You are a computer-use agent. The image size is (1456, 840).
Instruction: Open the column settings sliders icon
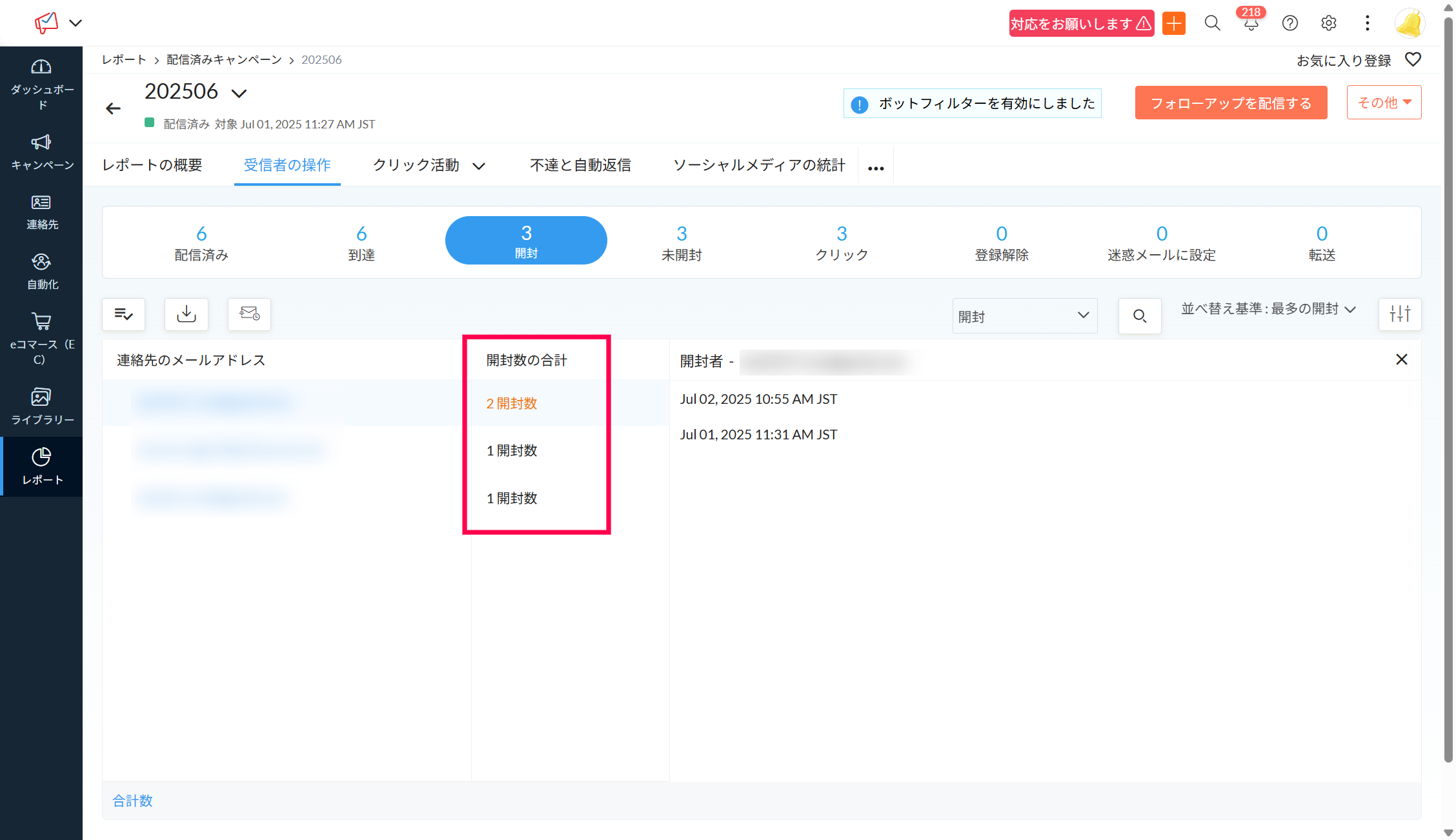point(1399,314)
